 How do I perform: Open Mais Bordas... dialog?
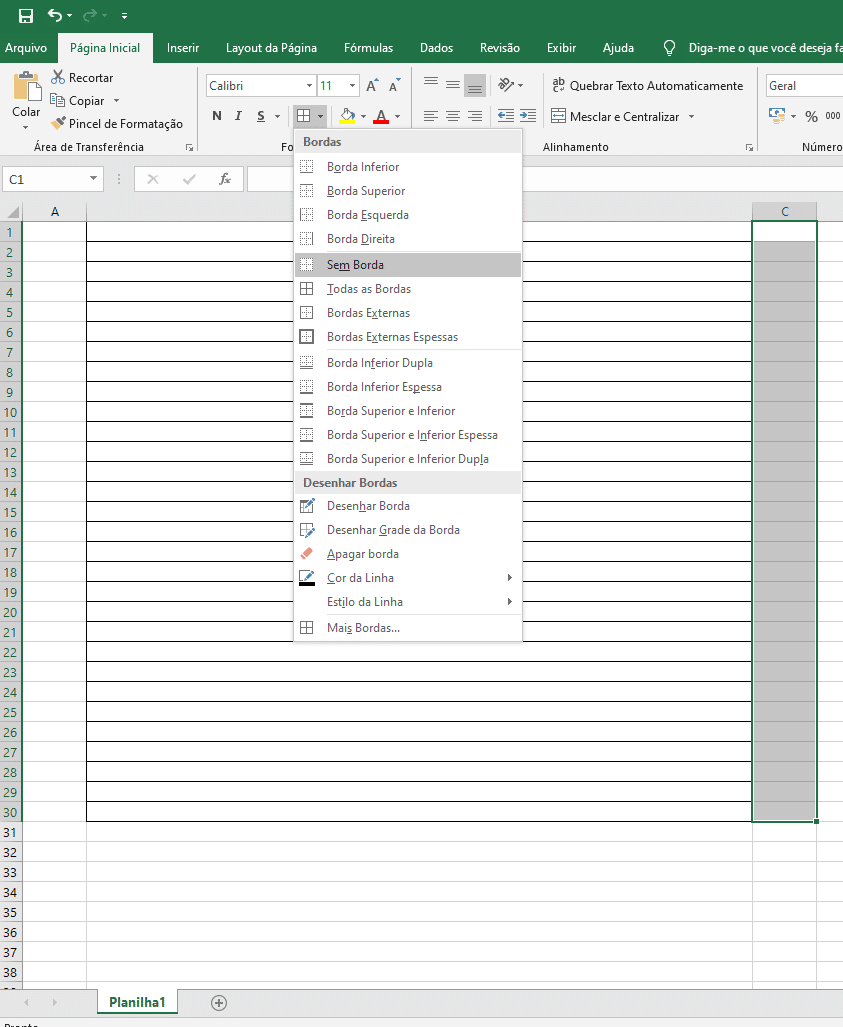point(407,628)
